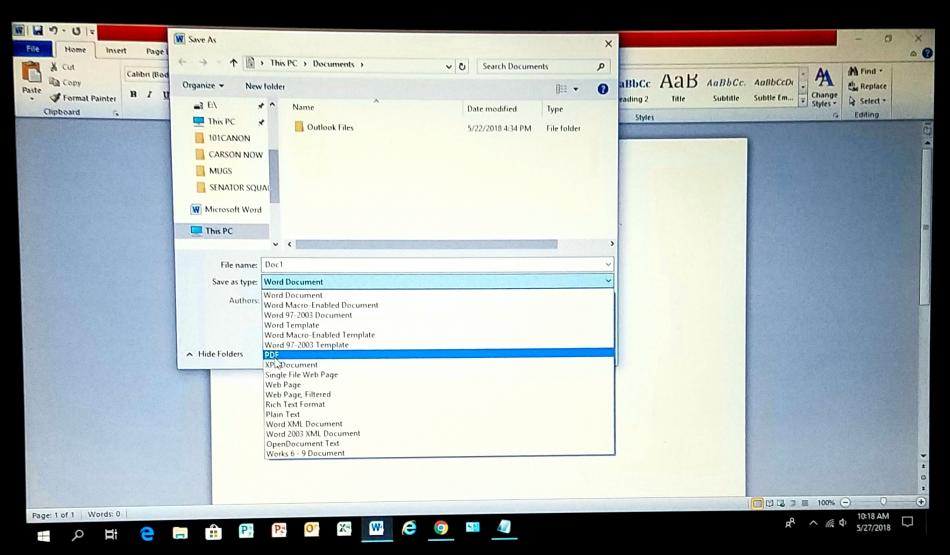Viewport: 950px width, 555px height.
Task: Click the Format Painter tool
Action: coord(83,98)
